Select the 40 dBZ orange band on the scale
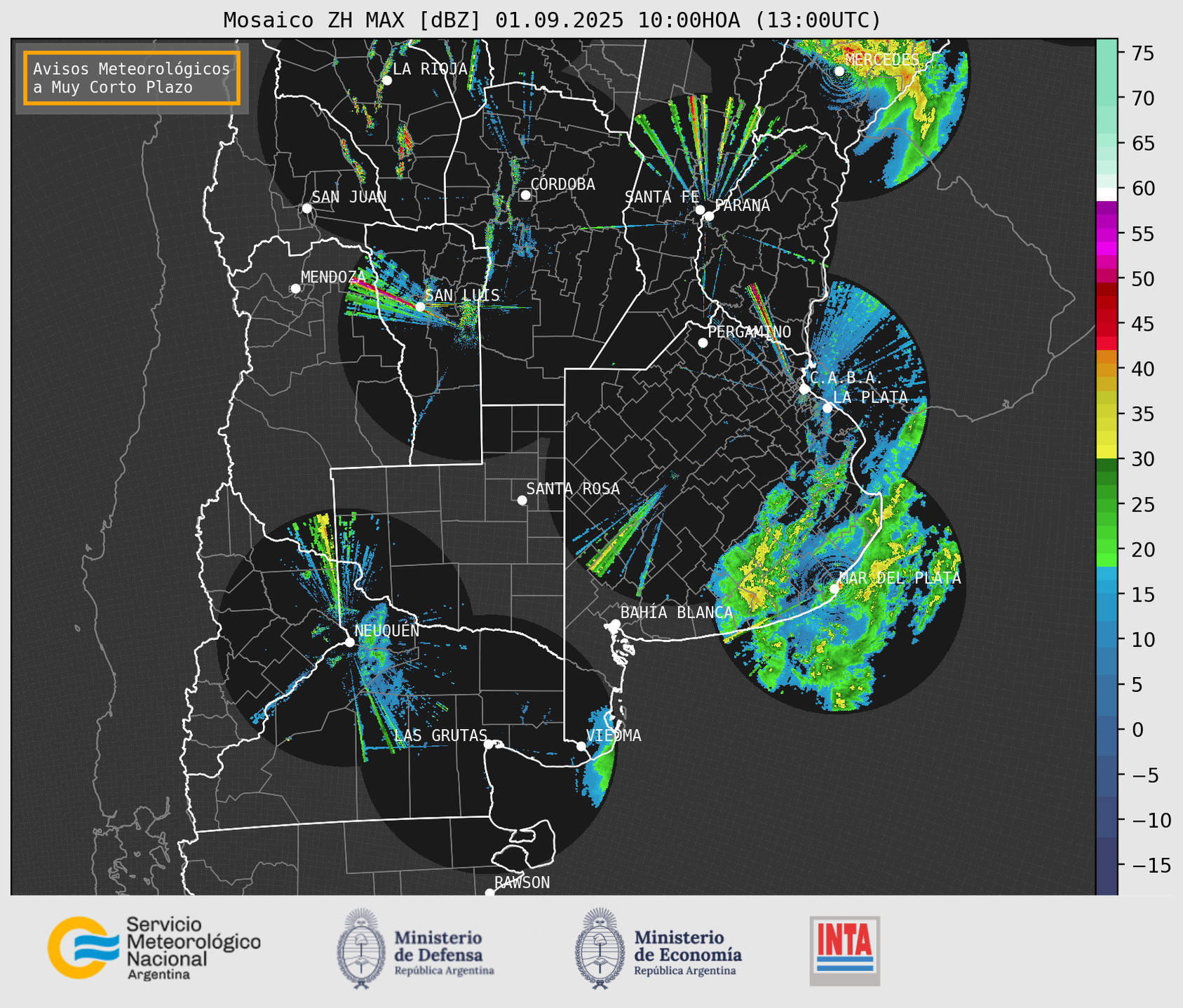This screenshot has height=1008, width=1183. pyautogui.click(x=1107, y=369)
